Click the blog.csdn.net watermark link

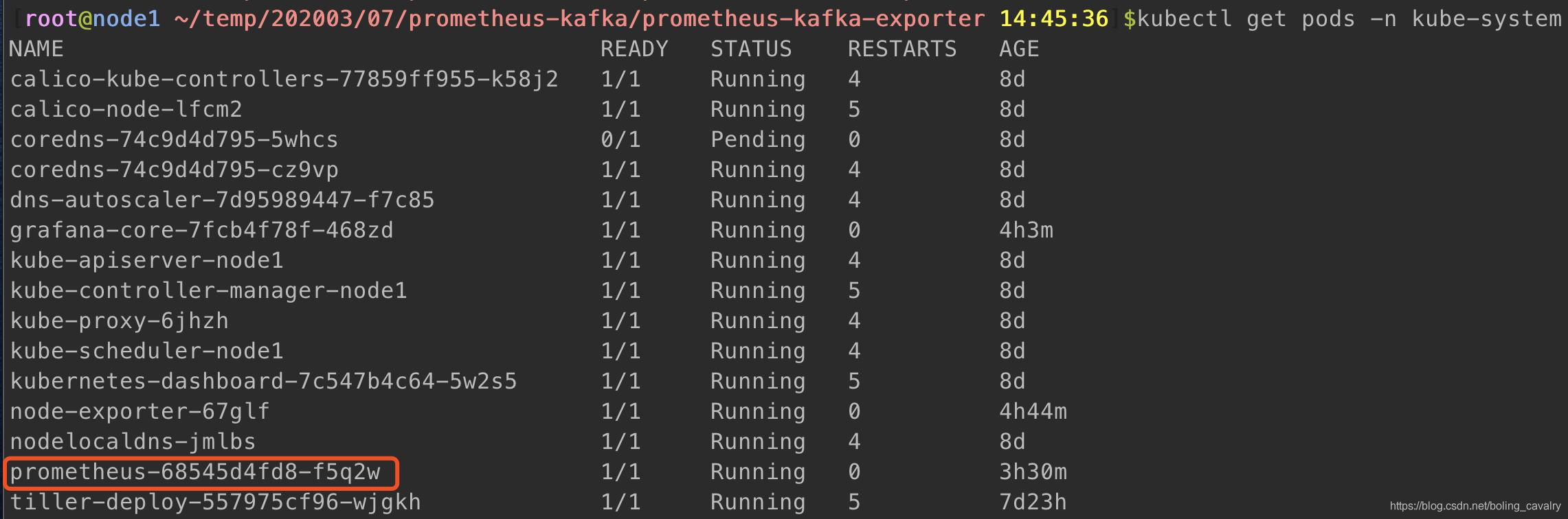tap(1475, 506)
